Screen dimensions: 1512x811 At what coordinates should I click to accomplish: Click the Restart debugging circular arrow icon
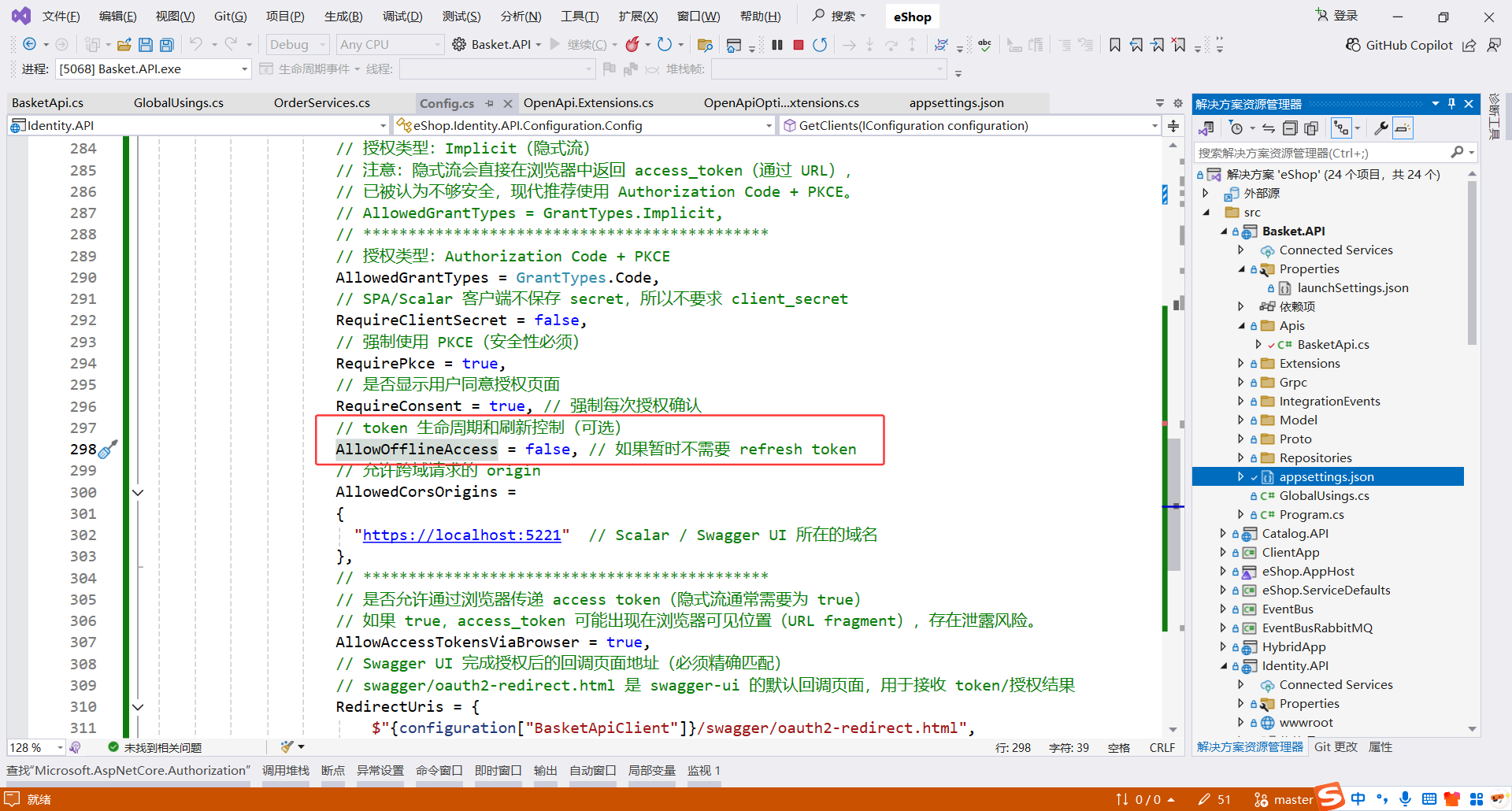pos(820,45)
